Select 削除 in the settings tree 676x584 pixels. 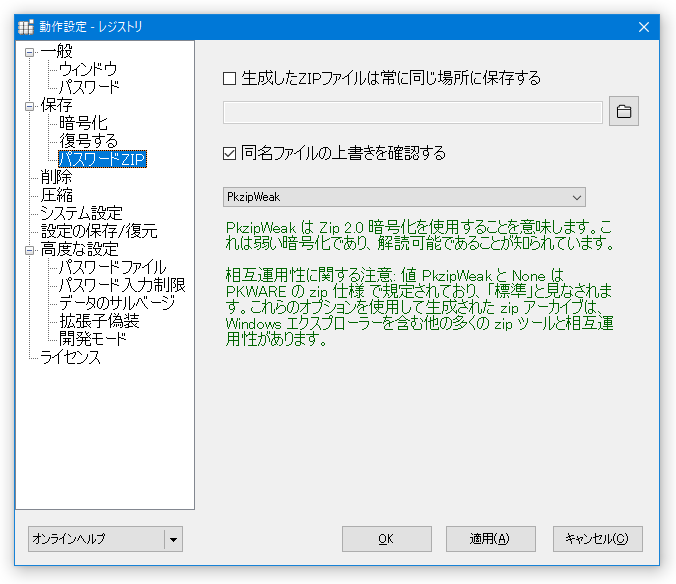tap(56, 177)
